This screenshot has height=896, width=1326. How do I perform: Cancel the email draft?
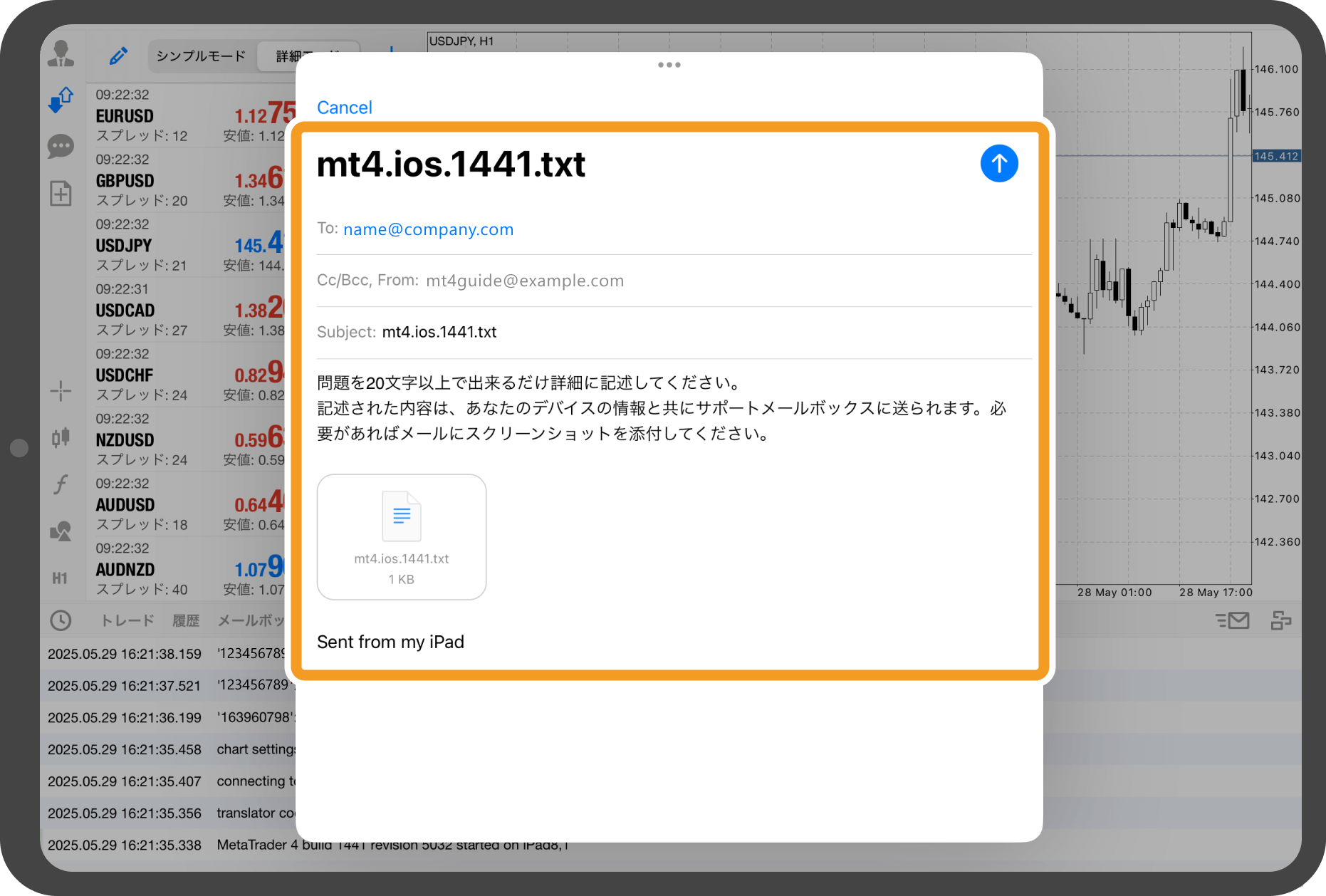pyautogui.click(x=345, y=108)
